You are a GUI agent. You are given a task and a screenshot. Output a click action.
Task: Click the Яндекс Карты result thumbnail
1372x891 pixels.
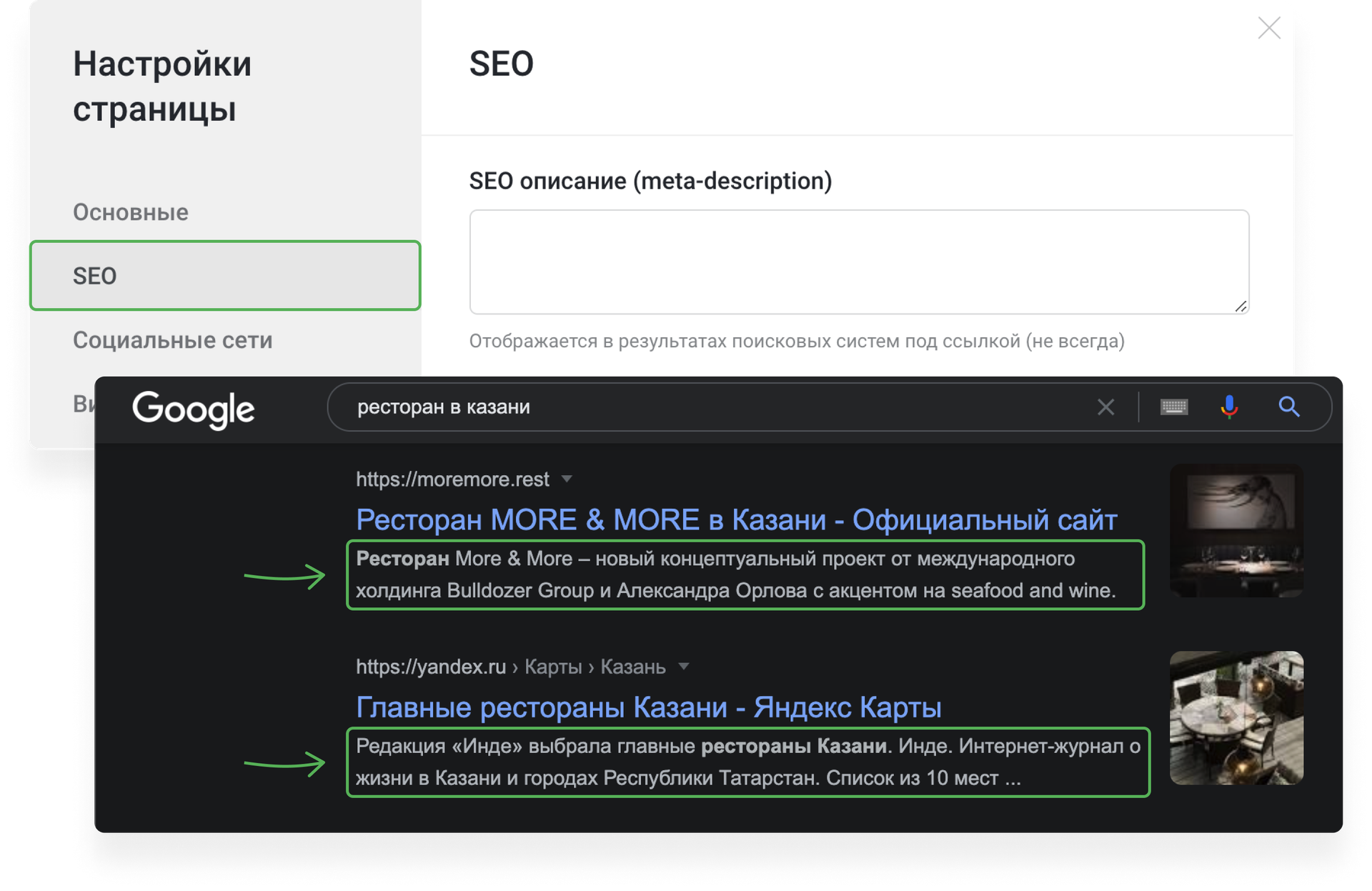click(1236, 717)
